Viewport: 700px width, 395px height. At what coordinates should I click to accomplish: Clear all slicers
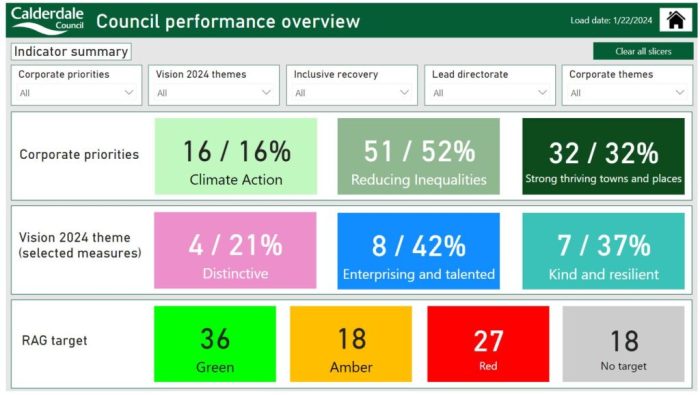click(x=643, y=51)
